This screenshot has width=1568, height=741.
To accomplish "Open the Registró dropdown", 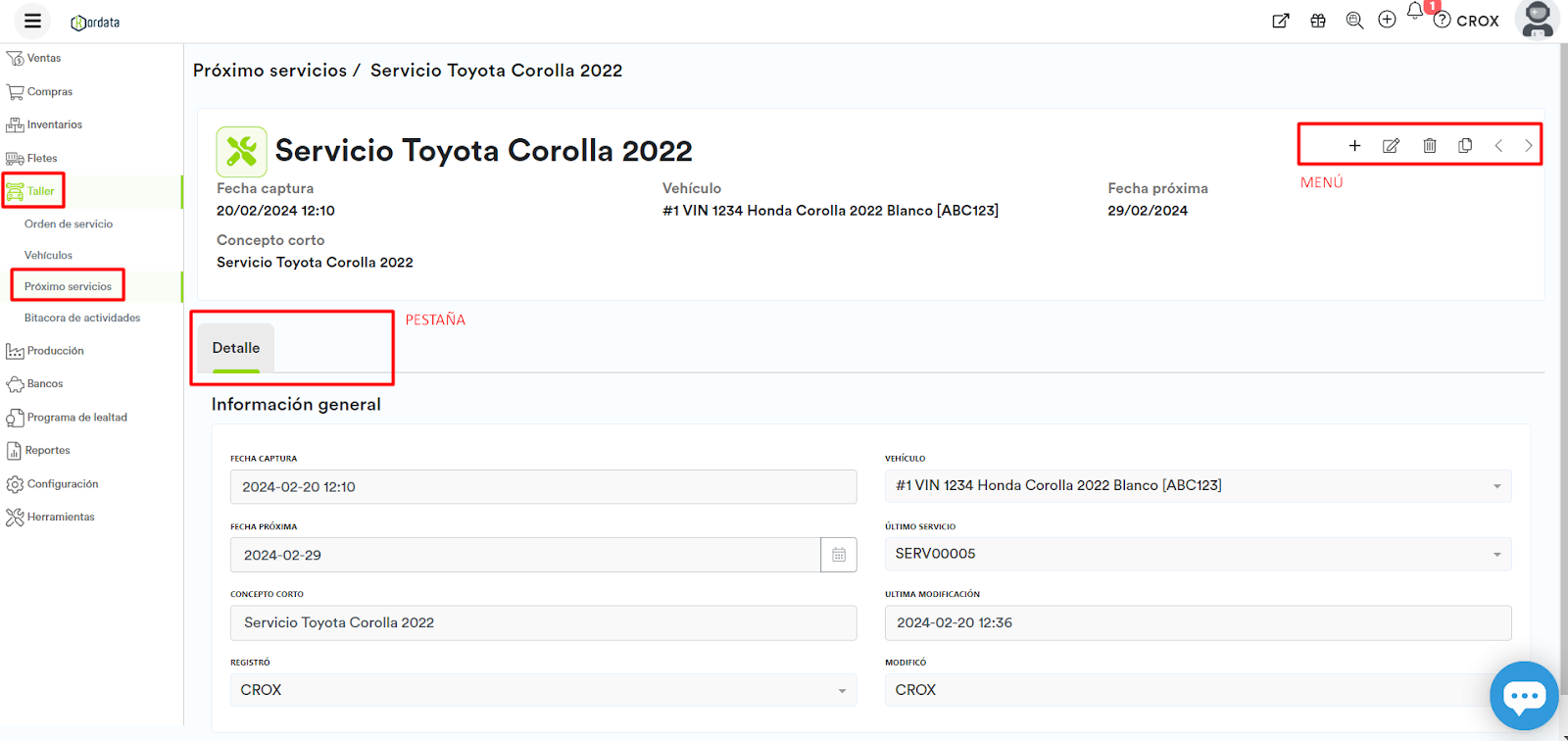I will point(841,691).
